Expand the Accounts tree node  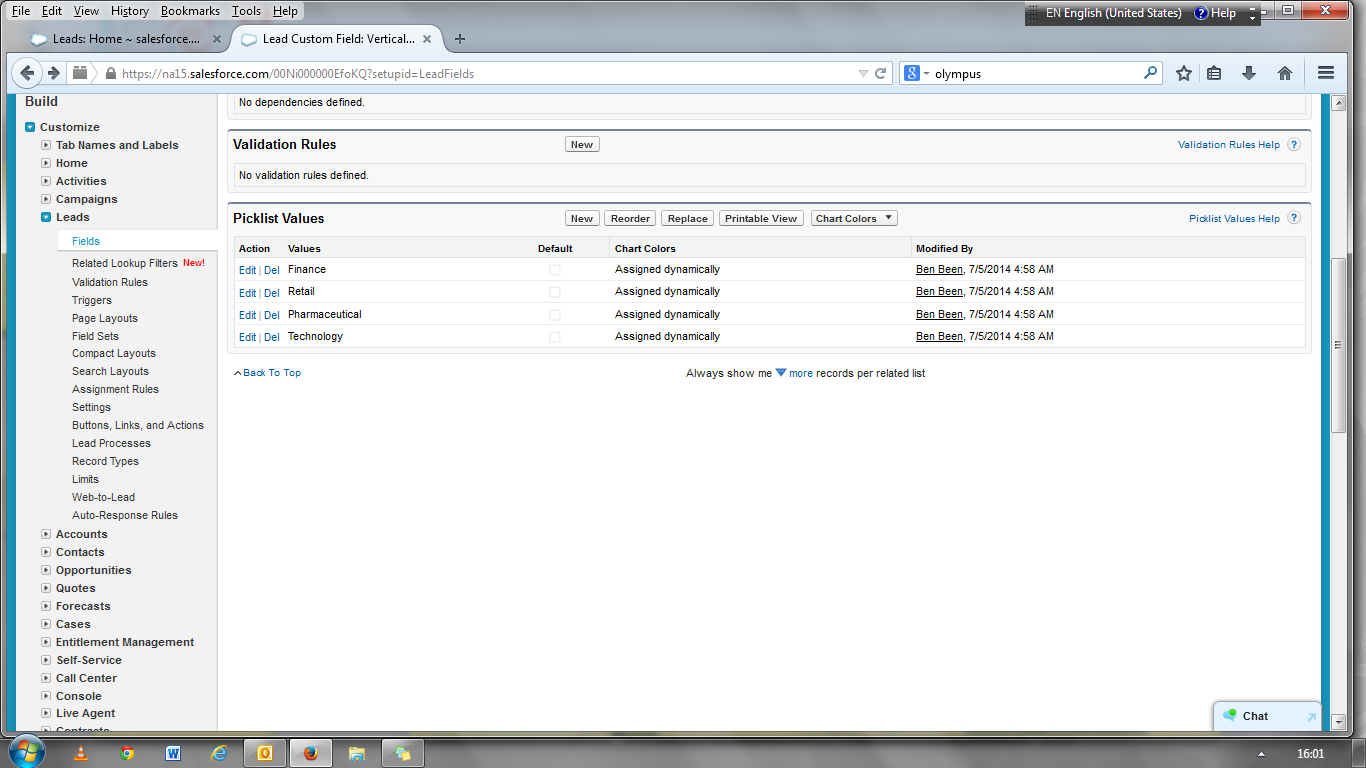pos(46,534)
